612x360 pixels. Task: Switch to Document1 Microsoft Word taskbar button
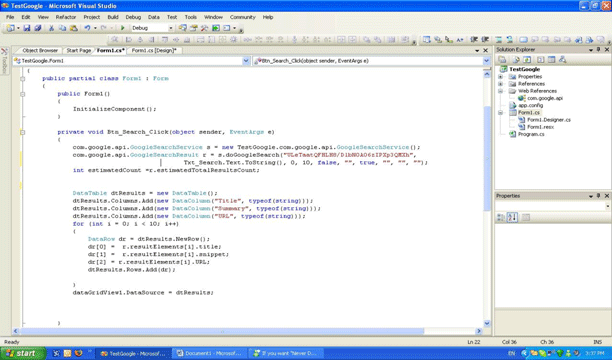(x=210, y=353)
